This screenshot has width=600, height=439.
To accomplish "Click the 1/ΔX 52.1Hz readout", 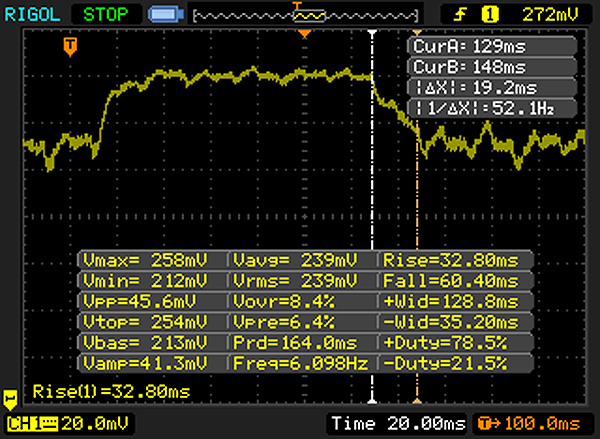I will click(492, 108).
